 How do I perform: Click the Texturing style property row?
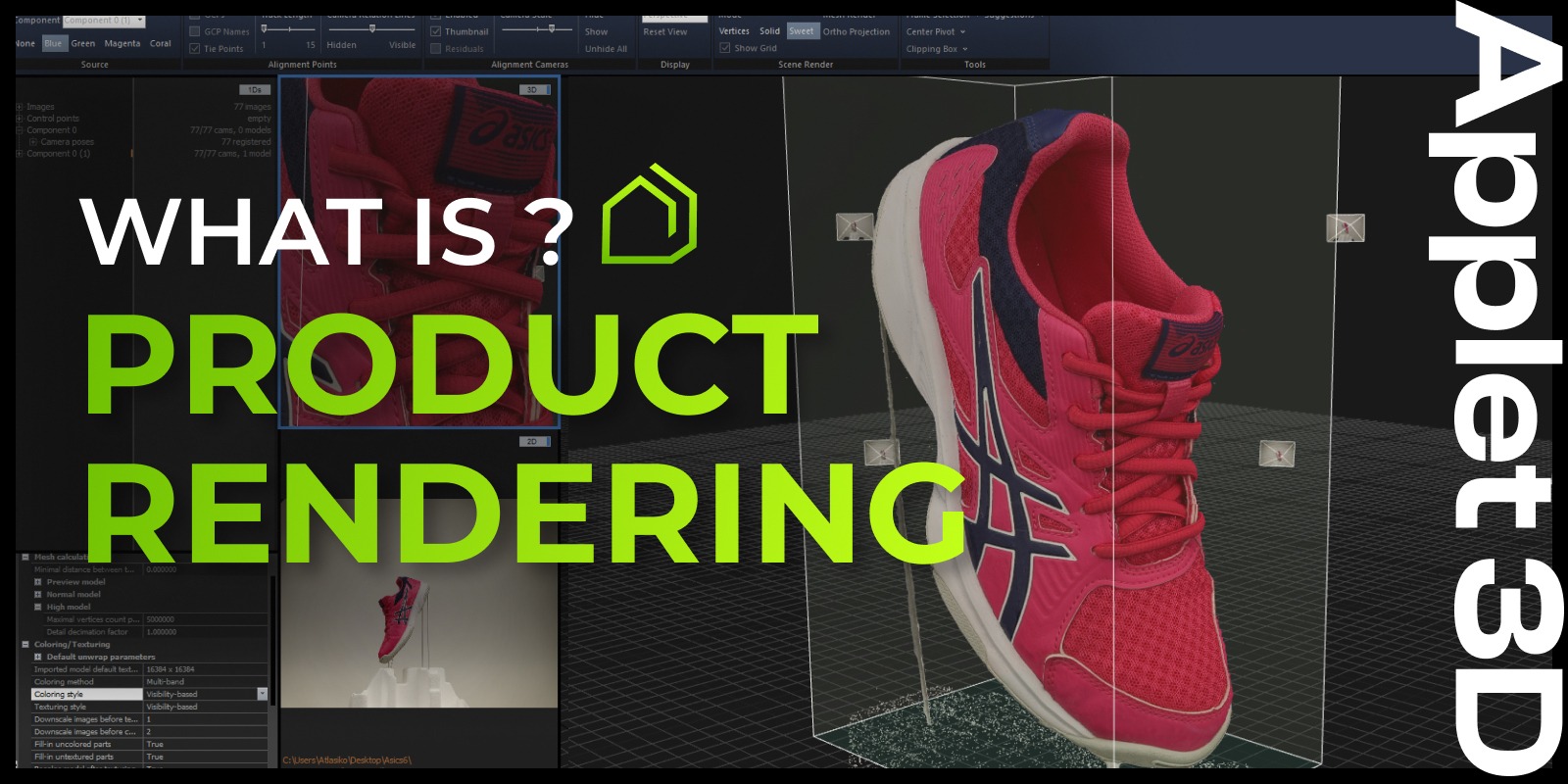pyautogui.click(x=150, y=707)
